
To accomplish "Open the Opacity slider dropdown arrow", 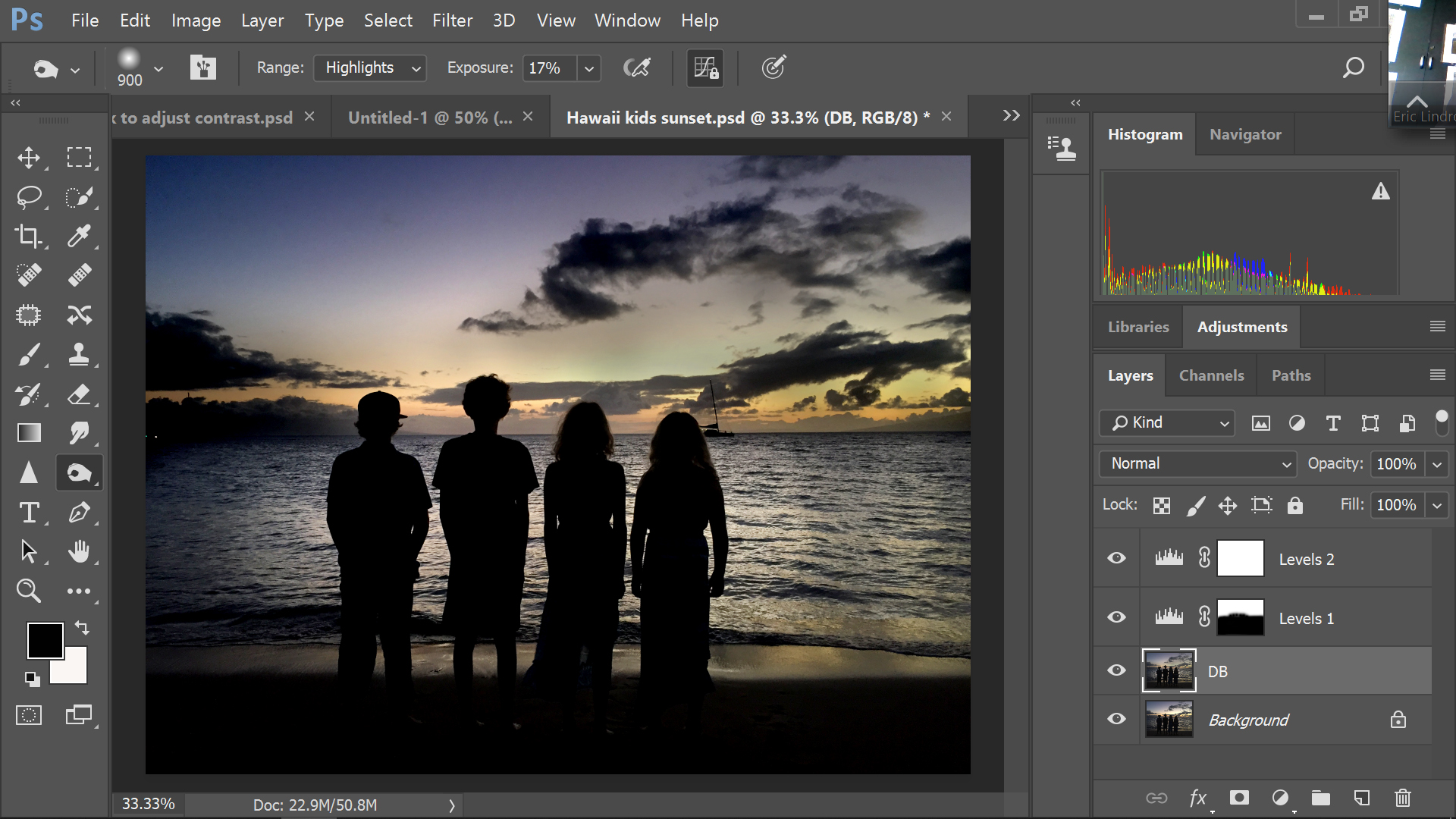I will click(1437, 464).
